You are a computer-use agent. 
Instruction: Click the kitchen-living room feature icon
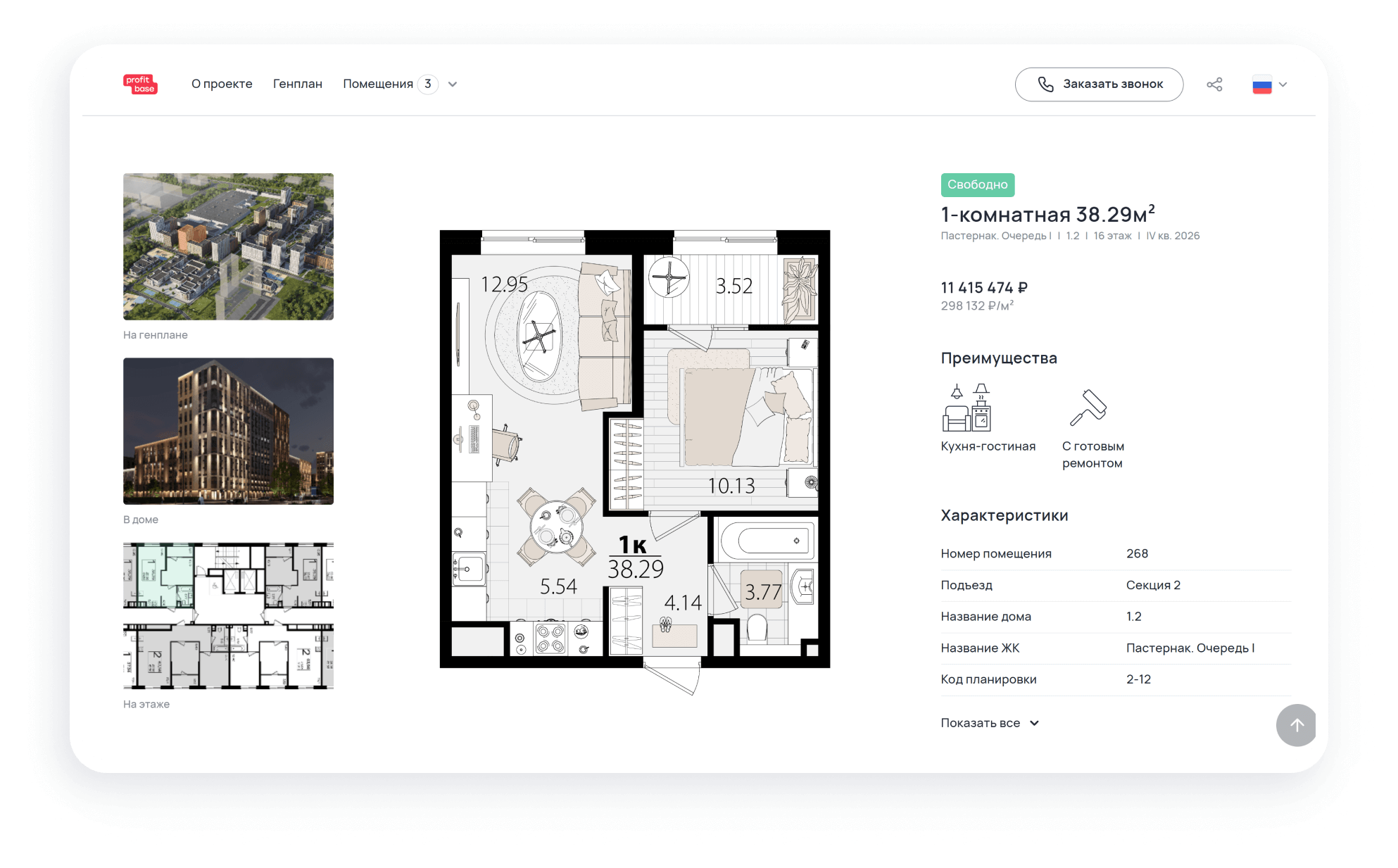[x=966, y=408]
